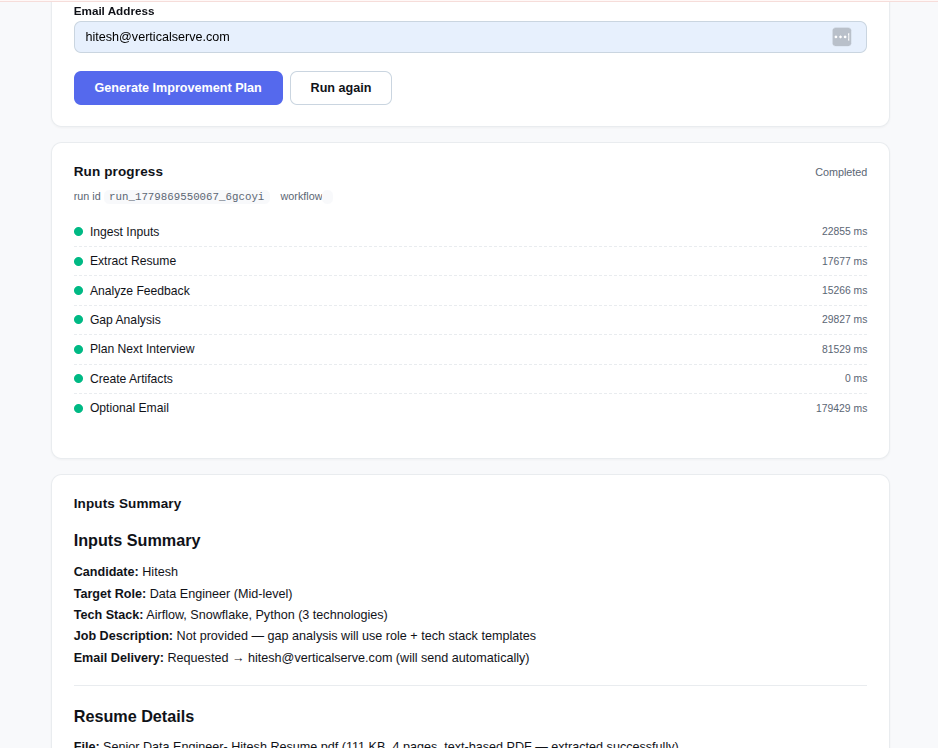This screenshot has height=748, width=938.
Task: Click the 0 ms duration value
Action: tap(855, 378)
